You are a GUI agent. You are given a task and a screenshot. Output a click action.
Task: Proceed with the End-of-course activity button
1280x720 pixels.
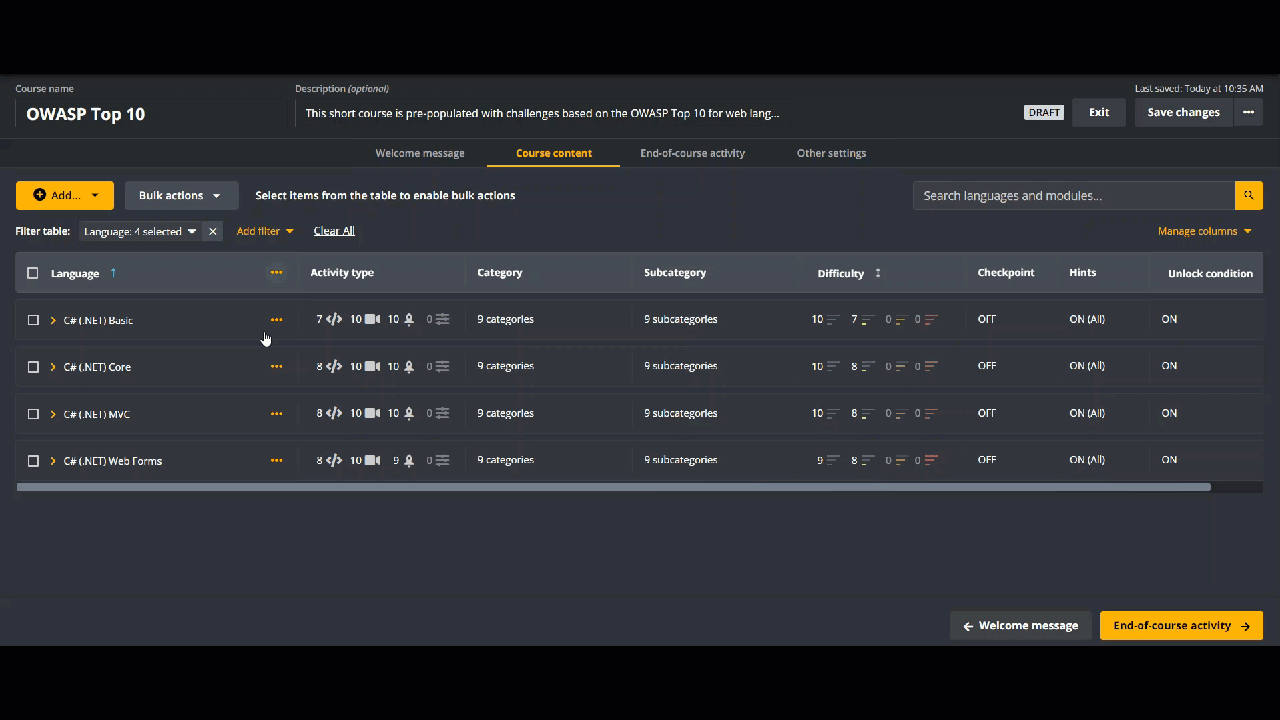tap(1181, 626)
